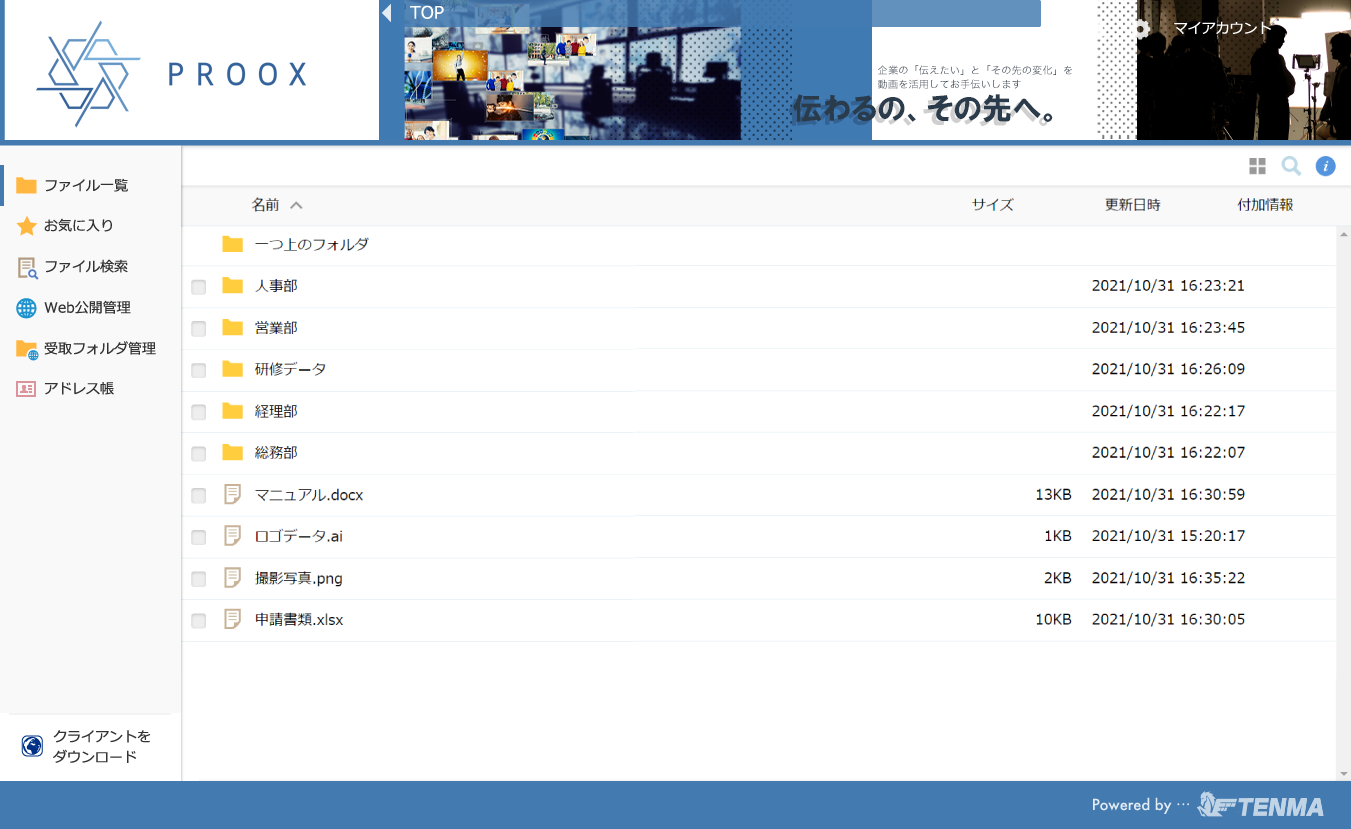Open Web公開管理 in the sidebar

click(87, 308)
